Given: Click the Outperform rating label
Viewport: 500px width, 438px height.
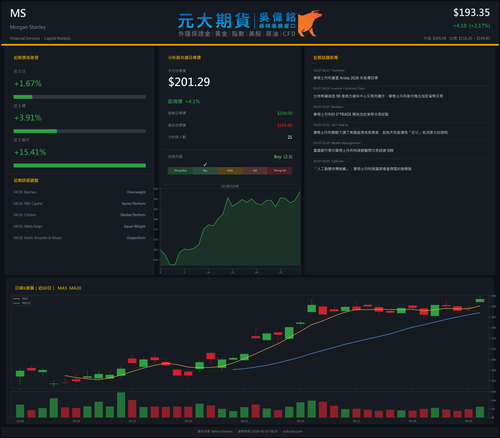Looking at the screenshot, I should tap(136, 238).
